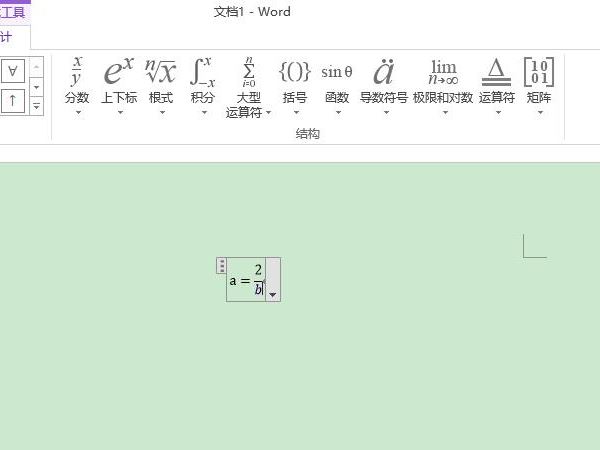Expand the full symbols gallery
This screenshot has height=450, width=600.
coord(36,106)
